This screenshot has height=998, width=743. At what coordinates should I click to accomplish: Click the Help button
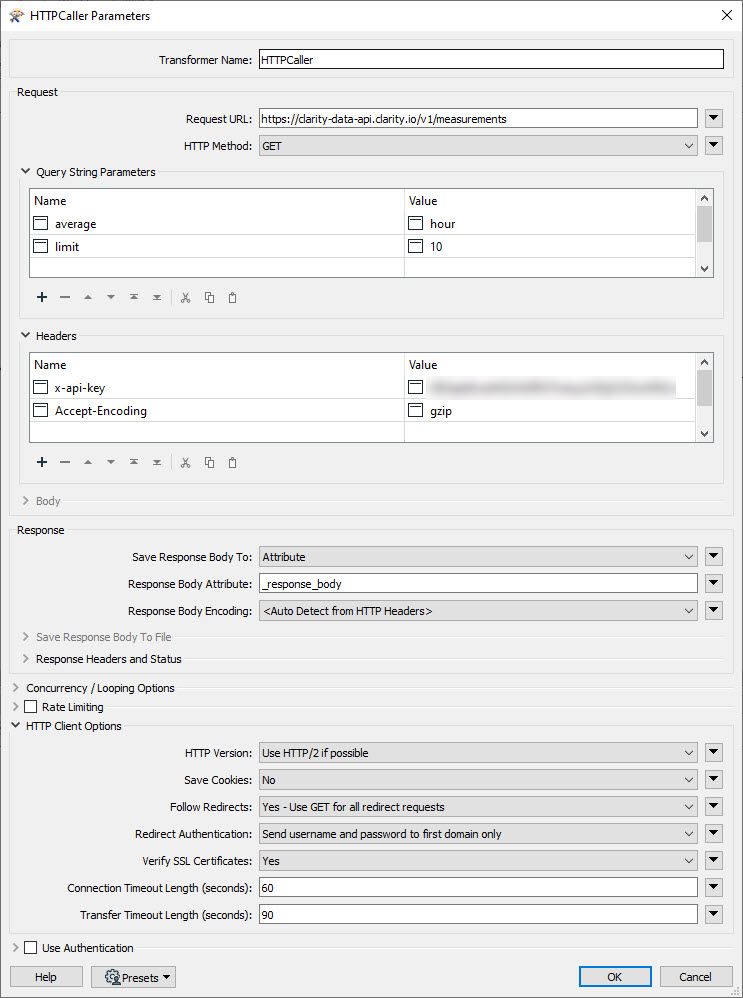pyautogui.click(x=46, y=977)
